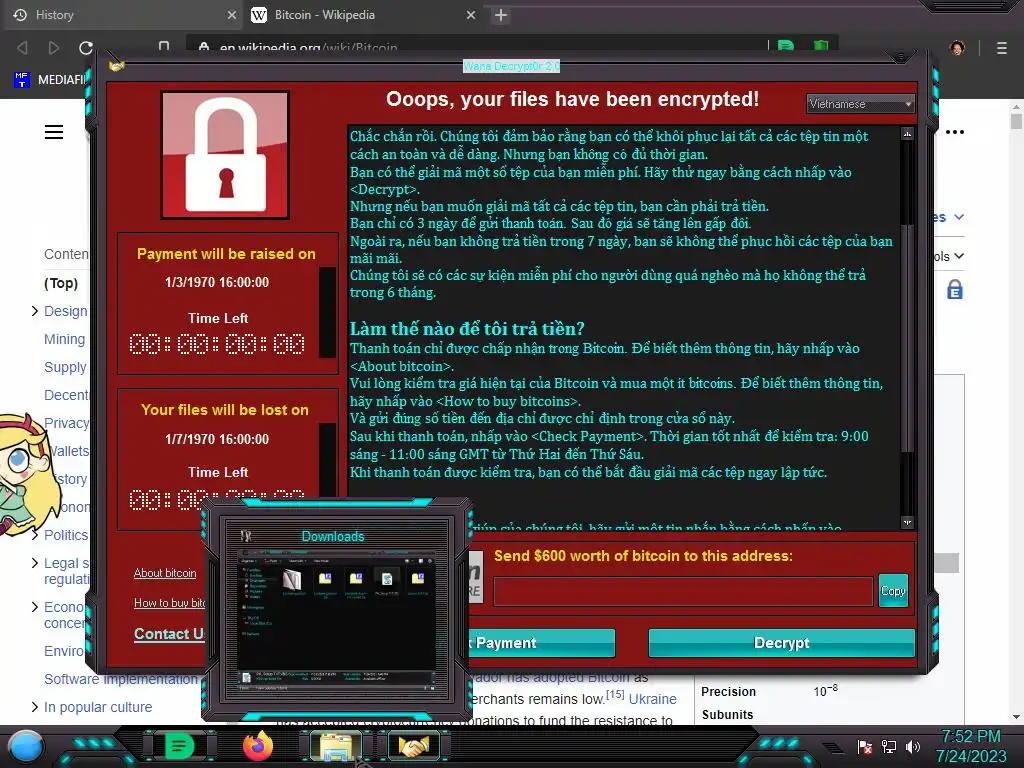Screen dimensions: 1024x768
Task: Expand the Legal status section in contents
Action: pyautogui.click(x=35, y=563)
